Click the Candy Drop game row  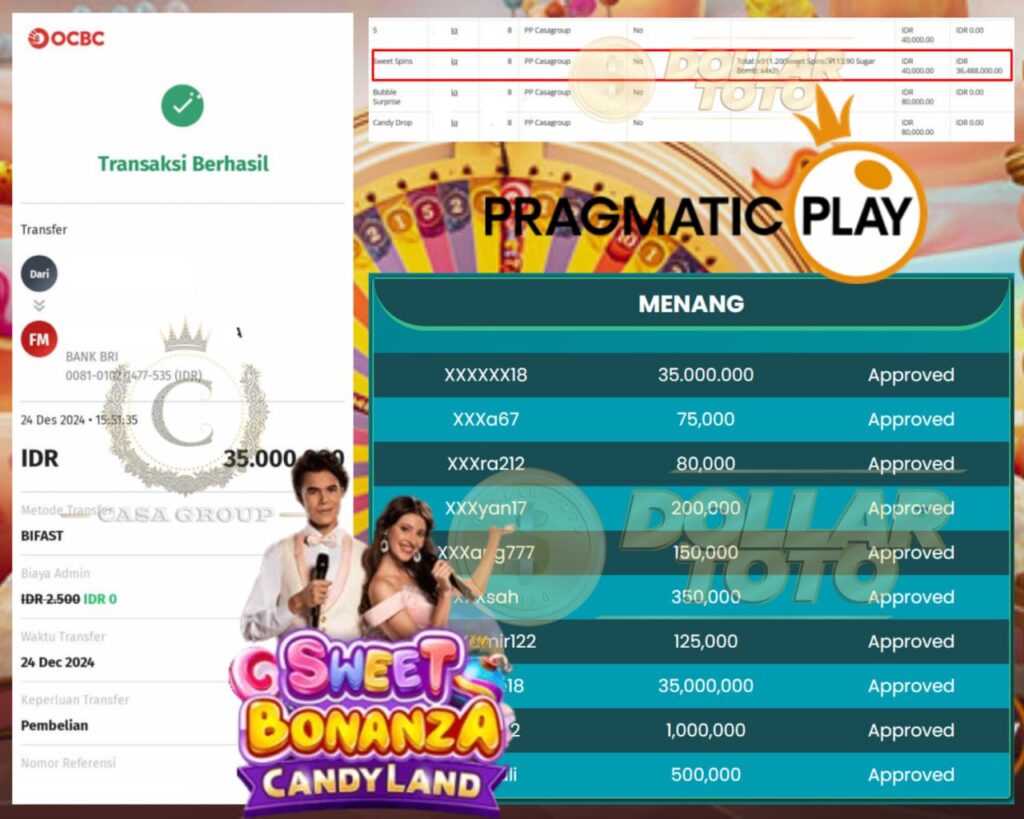(x=692, y=127)
